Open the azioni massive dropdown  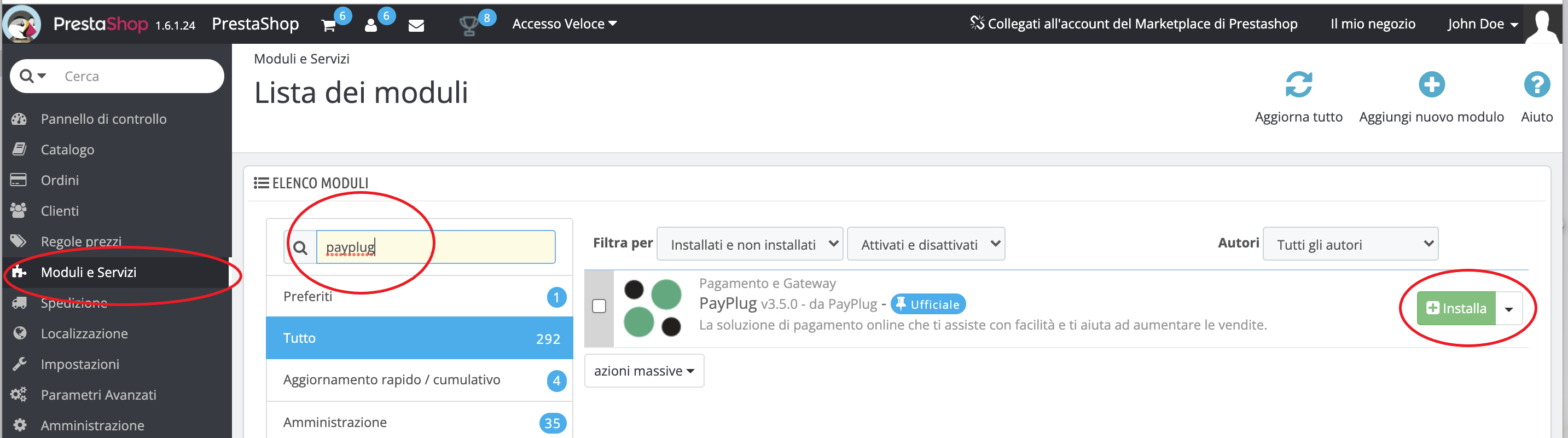[x=644, y=371]
